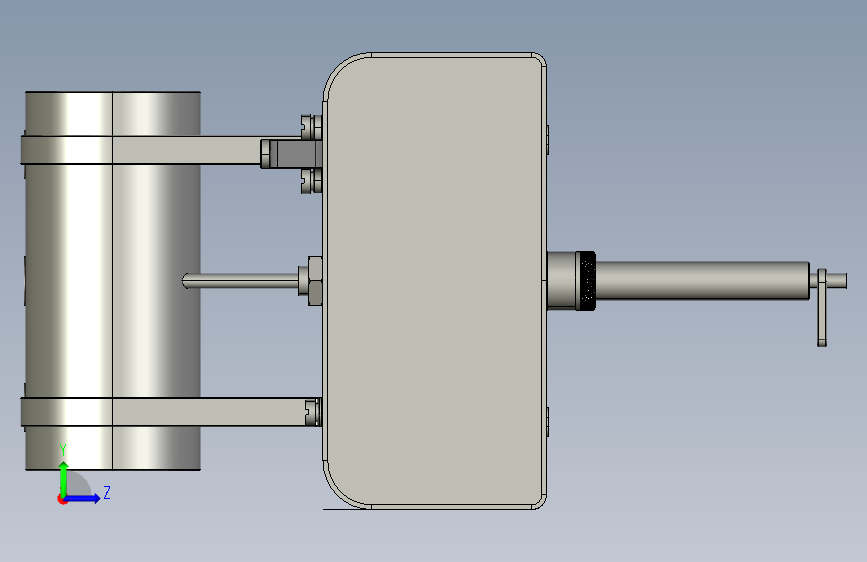Image resolution: width=867 pixels, height=562 pixels.
Task: Select the large rounded rectangular housing
Action: coord(435,281)
